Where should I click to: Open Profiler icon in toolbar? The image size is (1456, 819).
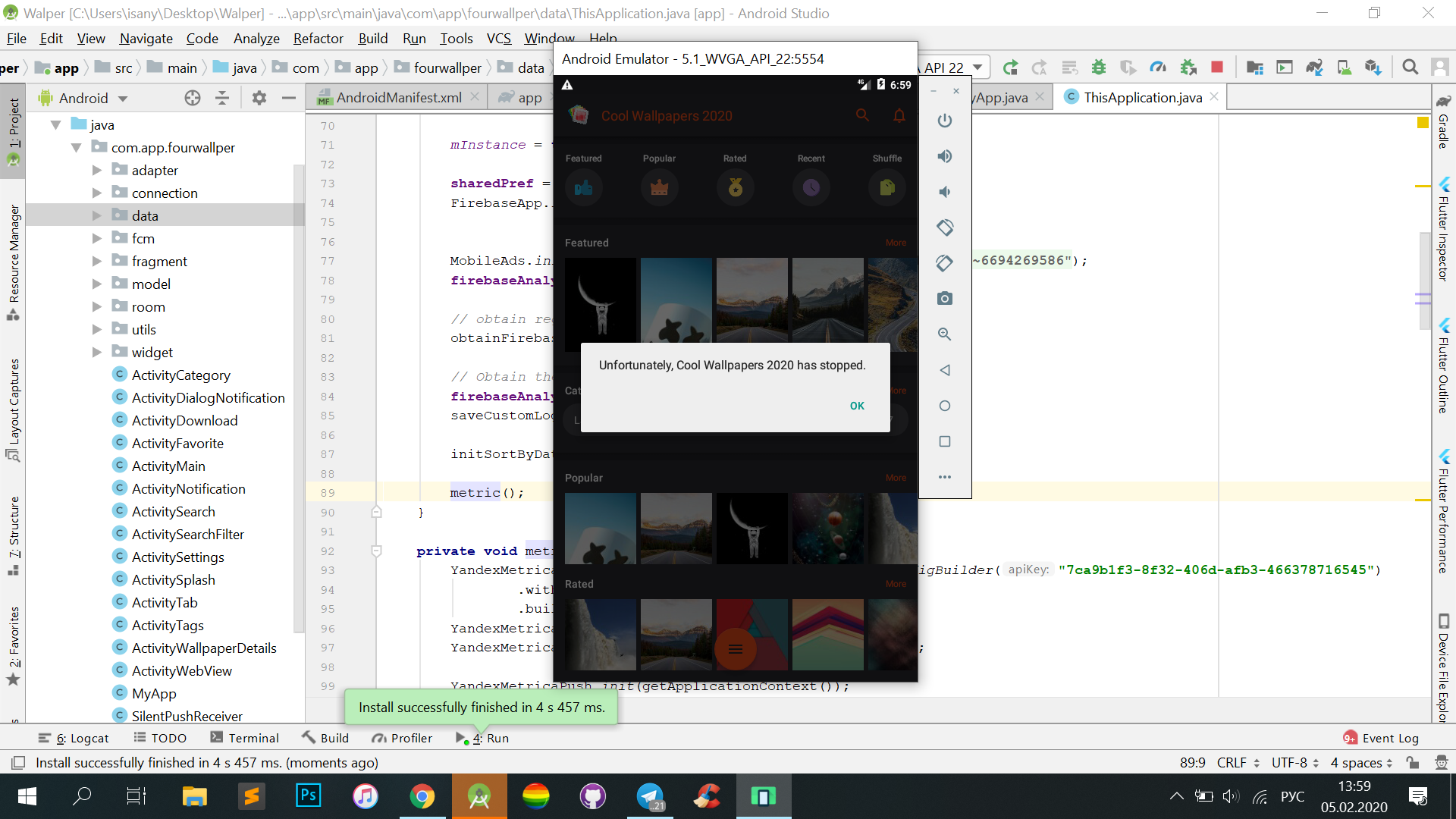click(1158, 67)
